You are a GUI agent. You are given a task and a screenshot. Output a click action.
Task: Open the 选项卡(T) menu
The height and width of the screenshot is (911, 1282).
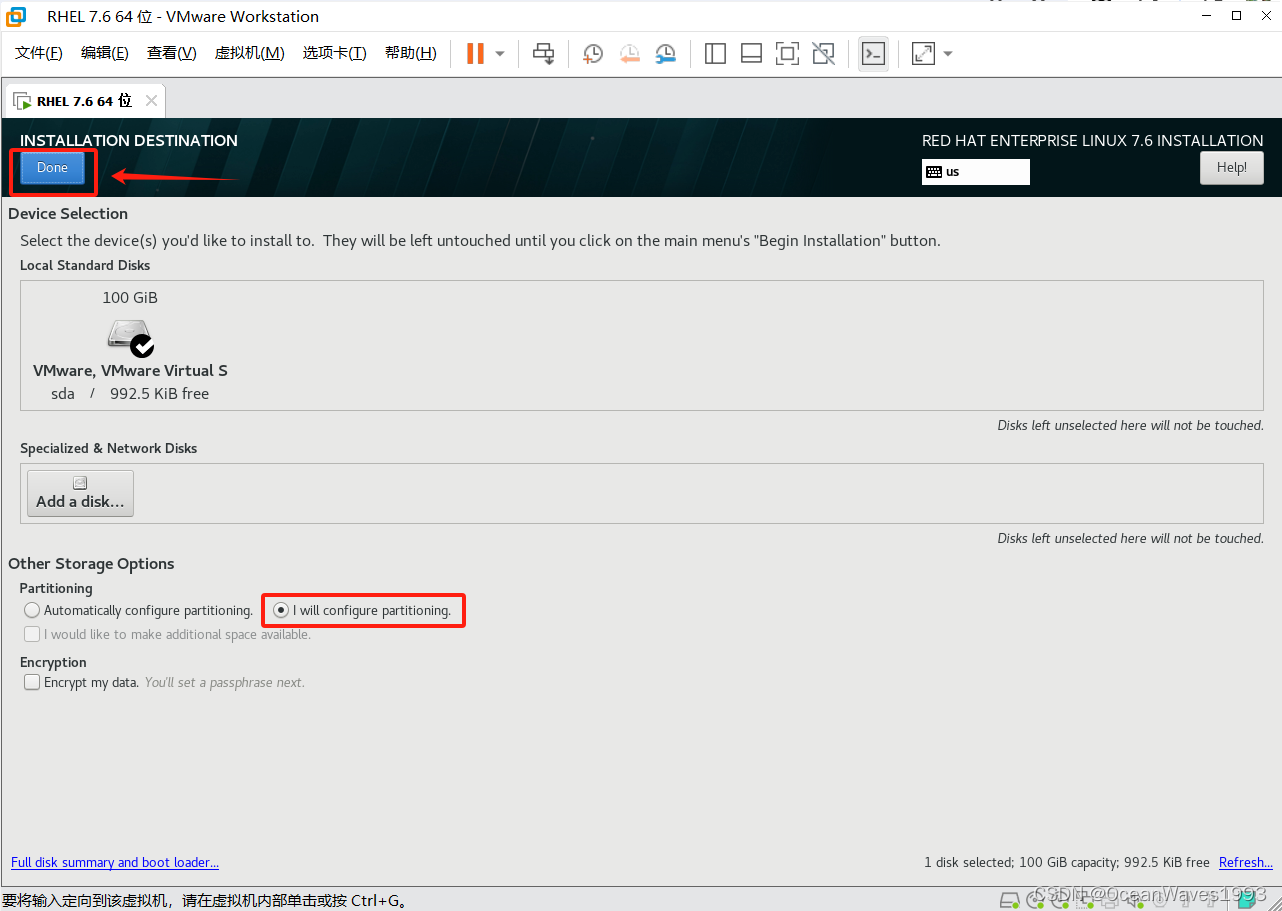click(334, 53)
